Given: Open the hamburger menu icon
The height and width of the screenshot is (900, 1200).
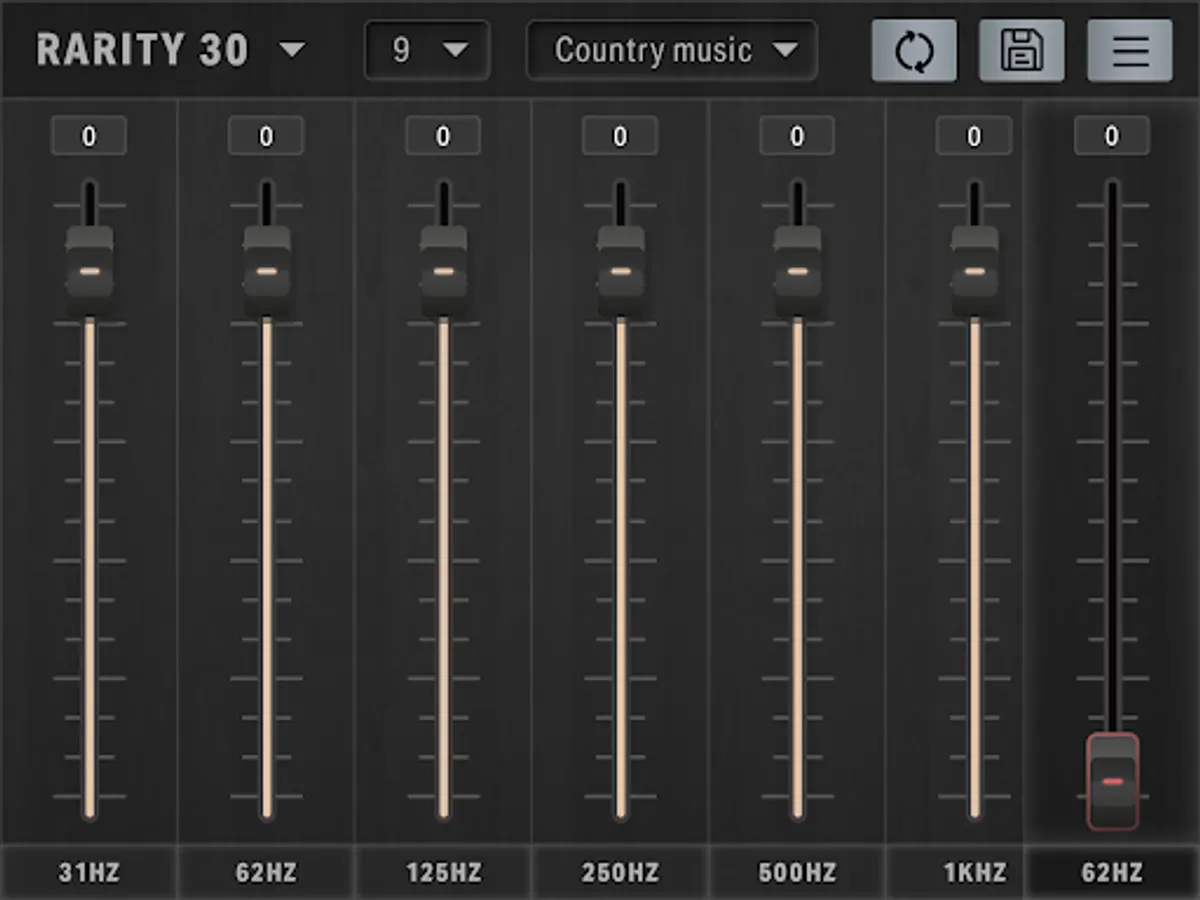Looking at the screenshot, I should pyautogui.click(x=1130, y=51).
